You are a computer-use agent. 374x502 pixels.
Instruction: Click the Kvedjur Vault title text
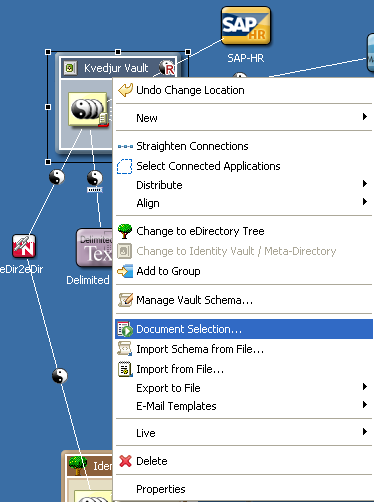(116, 68)
